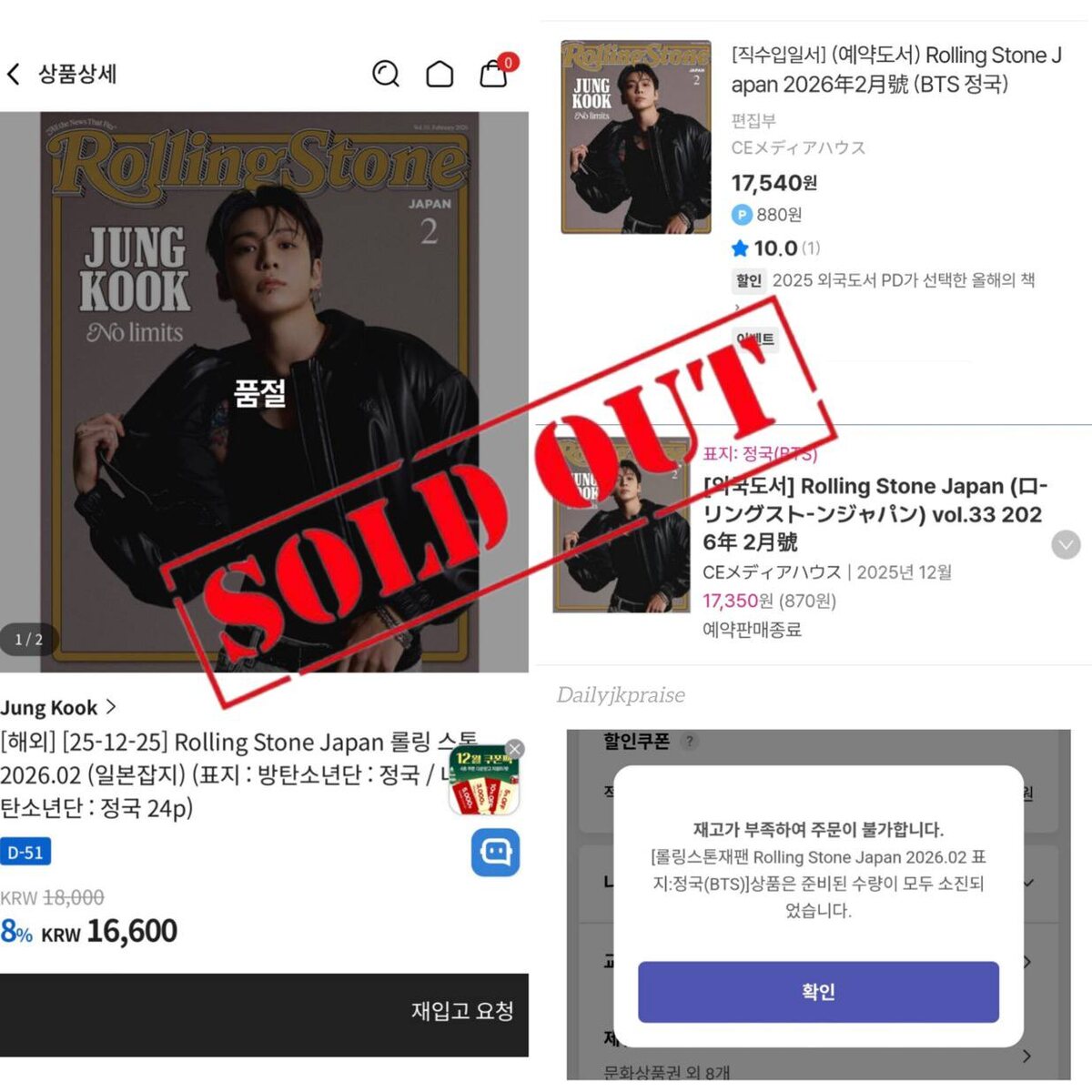Tap the 1 / 2 image page indicator
Screen dimensions: 1092x1092
(x=28, y=640)
